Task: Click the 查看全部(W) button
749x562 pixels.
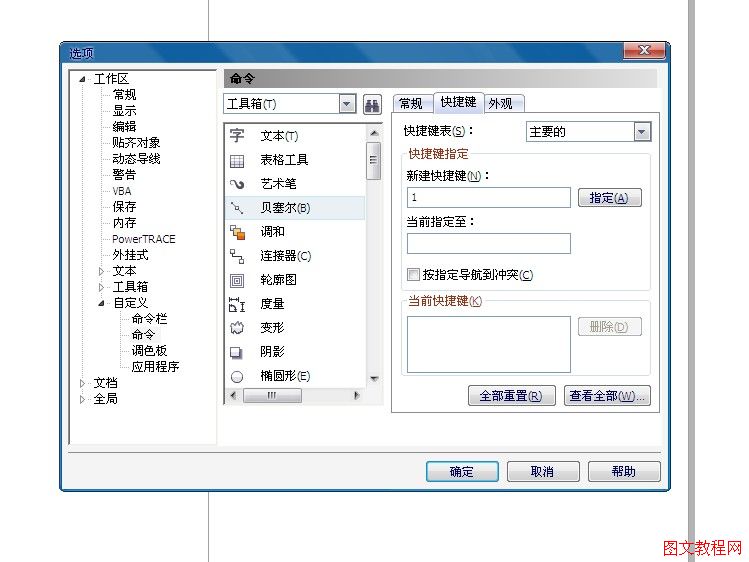Action: pyautogui.click(x=607, y=396)
